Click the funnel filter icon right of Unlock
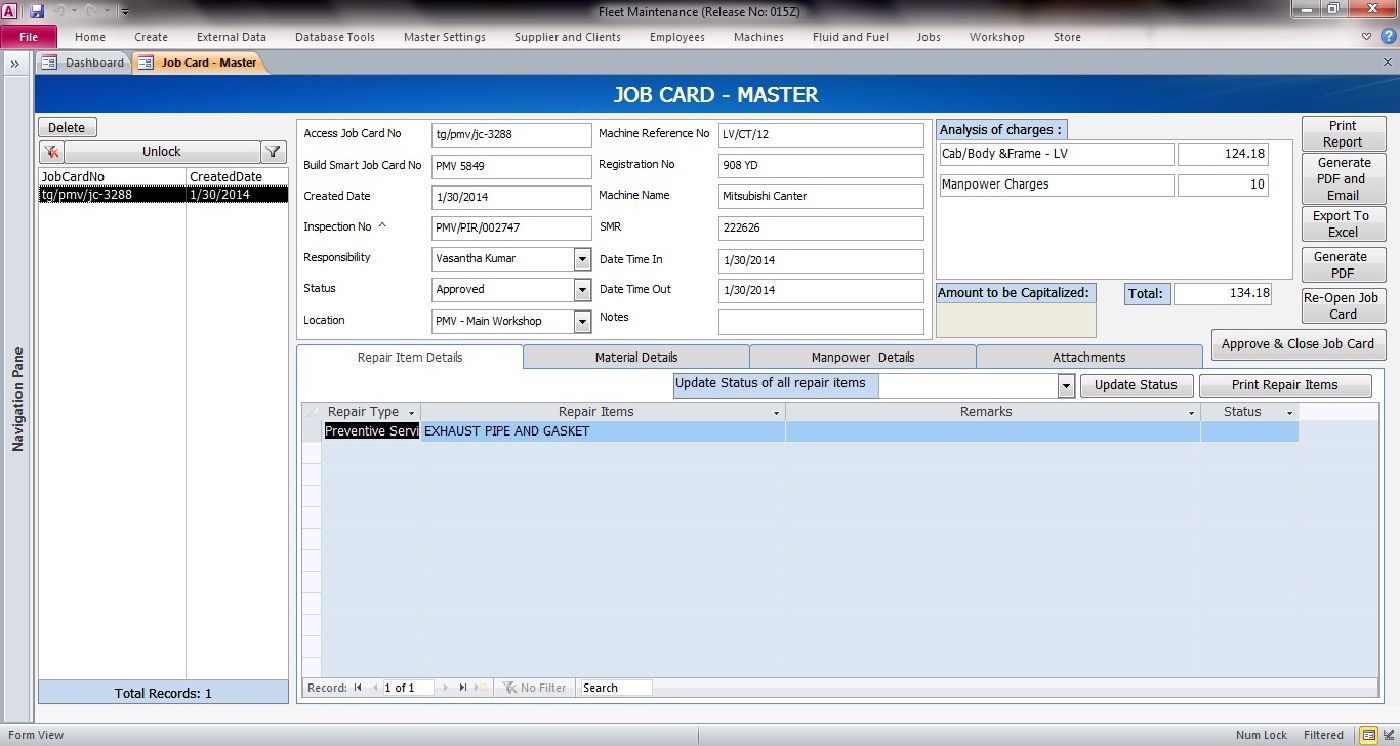 click(x=273, y=152)
